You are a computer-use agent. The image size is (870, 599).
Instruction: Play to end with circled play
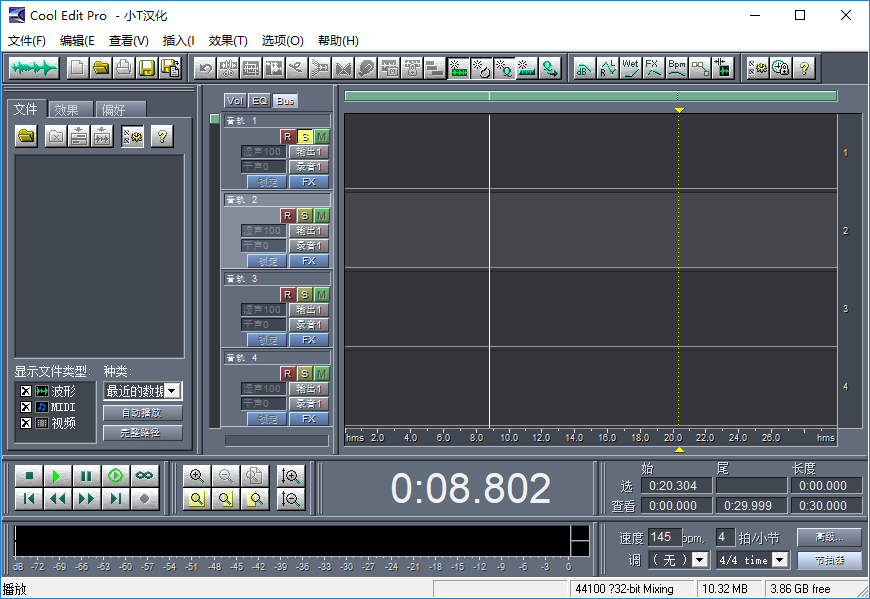click(115, 475)
